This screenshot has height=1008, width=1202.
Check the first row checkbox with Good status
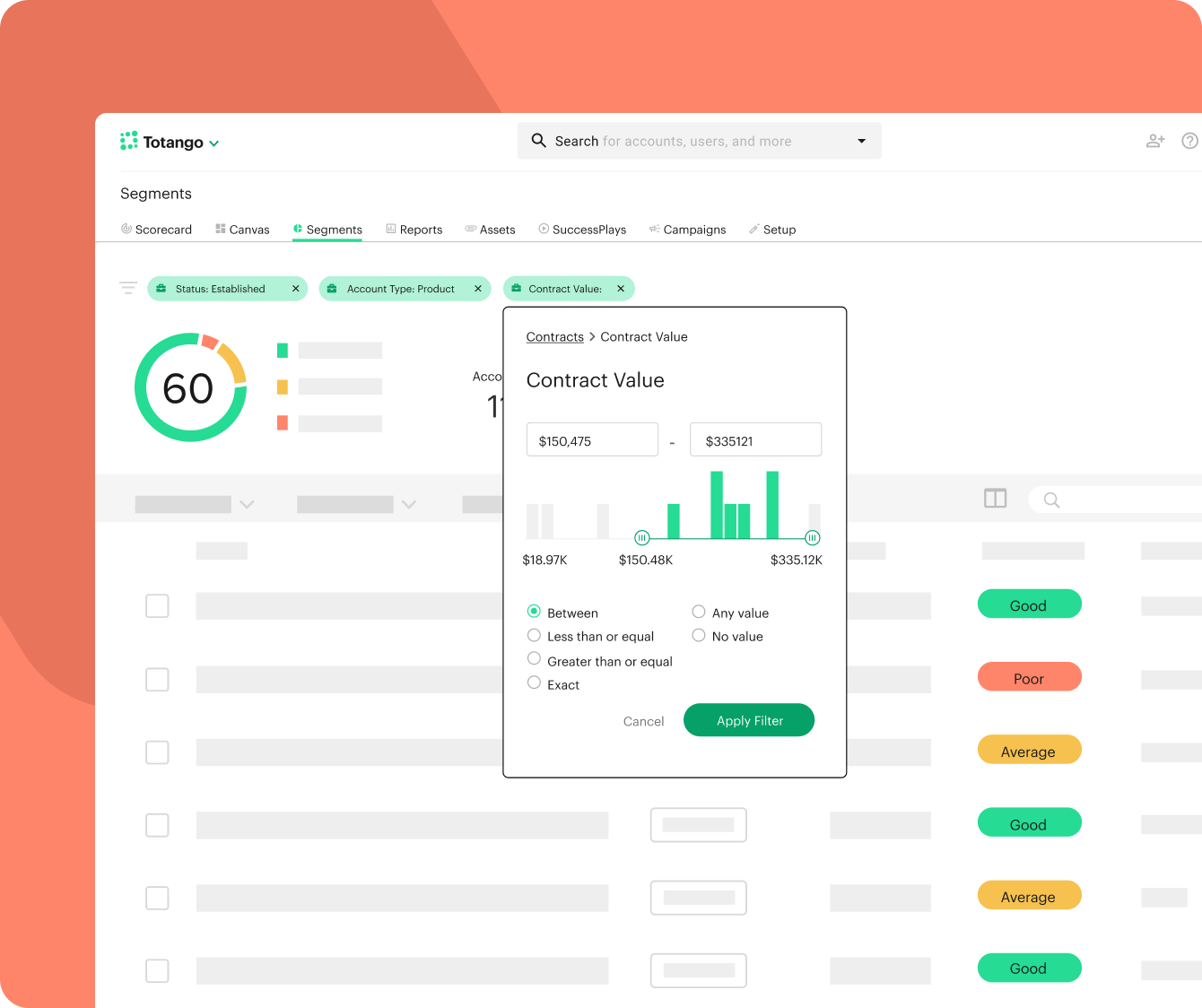157,605
